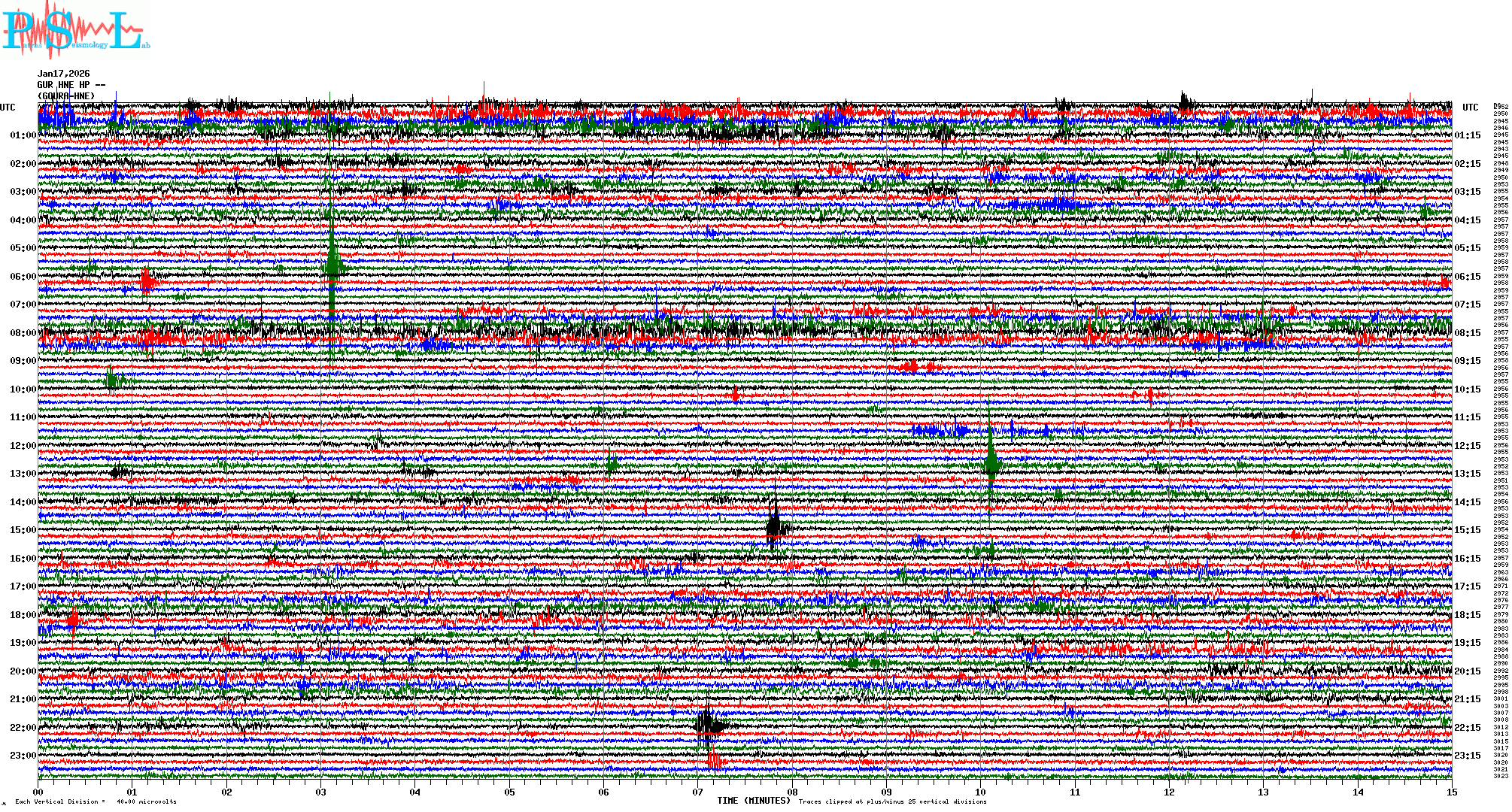The width and height of the screenshot is (1512, 812).
Task: Select the 23:00 hour label on left axis
Action: click(x=23, y=756)
